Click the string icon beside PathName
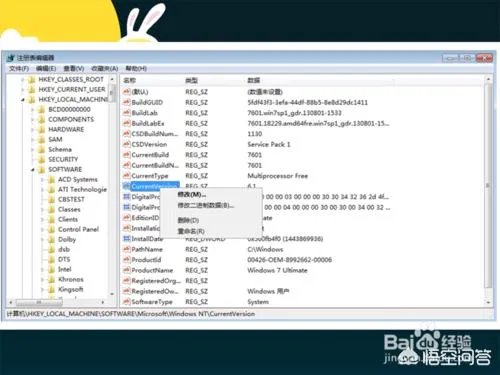Image resolution: width=500 pixels, height=375 pixels. pyautogui.click(x=127, y=249)
